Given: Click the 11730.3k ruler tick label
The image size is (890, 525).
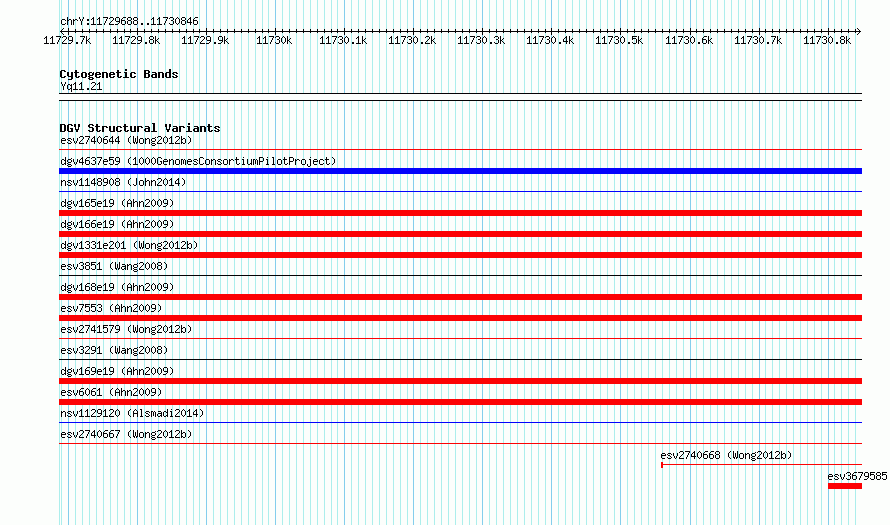Looking at the screenshot, I should click(481, 40).
